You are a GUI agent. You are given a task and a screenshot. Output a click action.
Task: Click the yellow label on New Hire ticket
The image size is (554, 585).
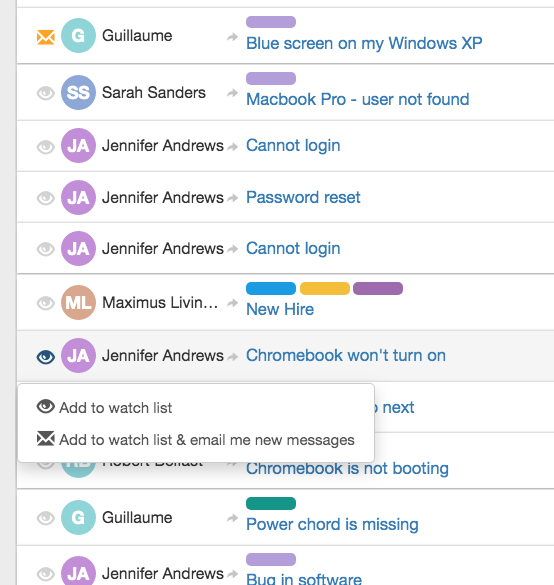(x=325, y=288)
